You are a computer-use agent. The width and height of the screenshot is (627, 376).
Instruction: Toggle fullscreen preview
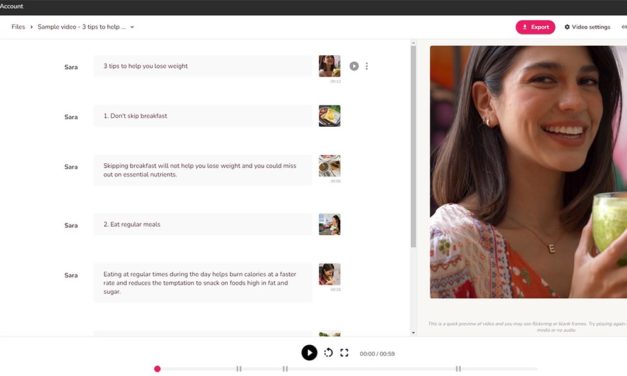pos(344,353)
